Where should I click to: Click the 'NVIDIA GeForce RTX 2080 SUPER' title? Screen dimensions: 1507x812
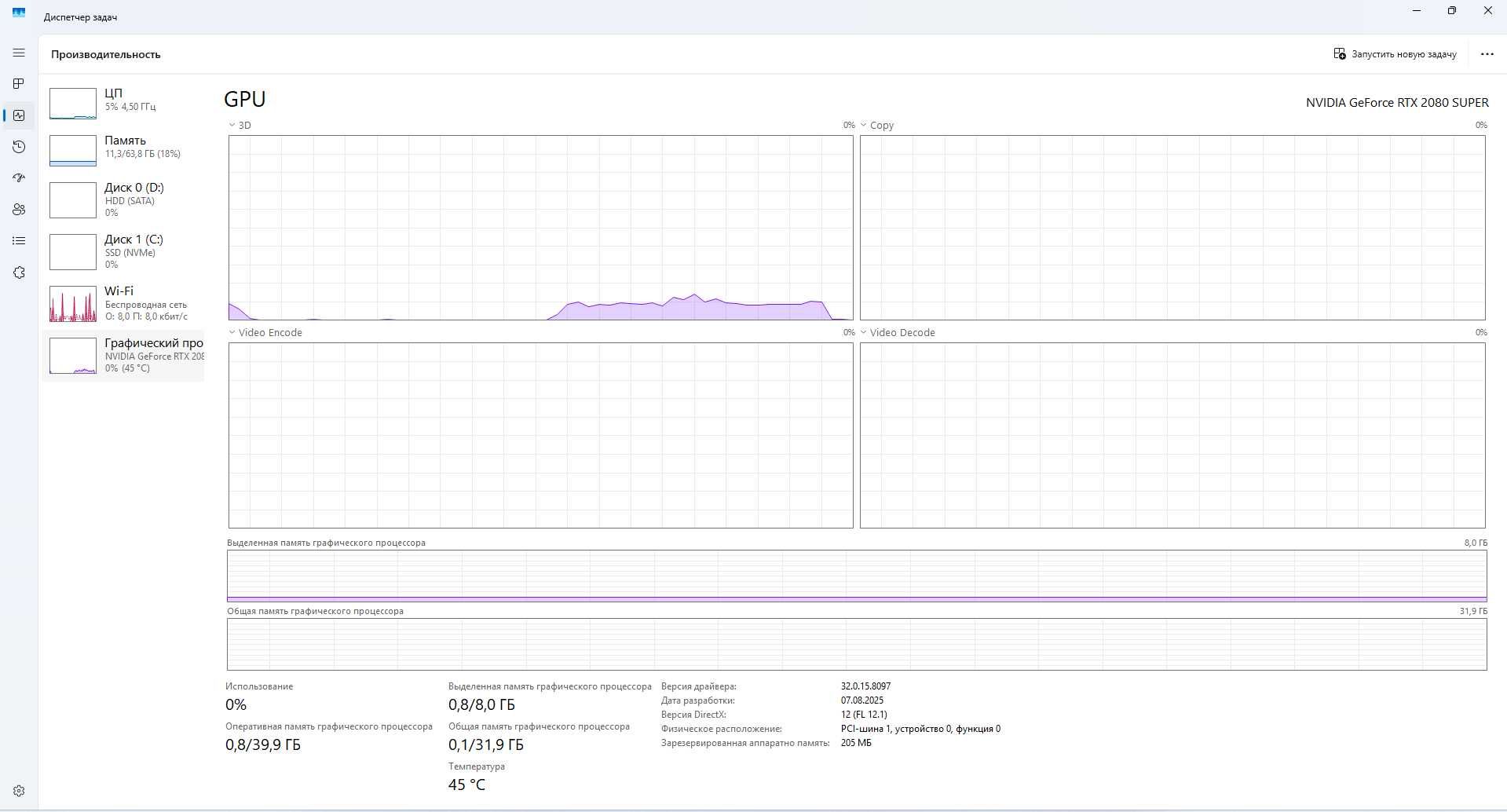[1397, 102]
